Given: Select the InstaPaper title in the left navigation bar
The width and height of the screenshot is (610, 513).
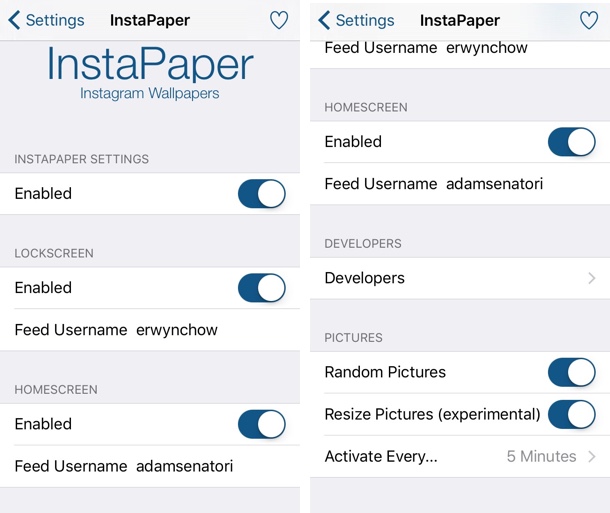Looking at the screenshot, I should pos(150,20).
